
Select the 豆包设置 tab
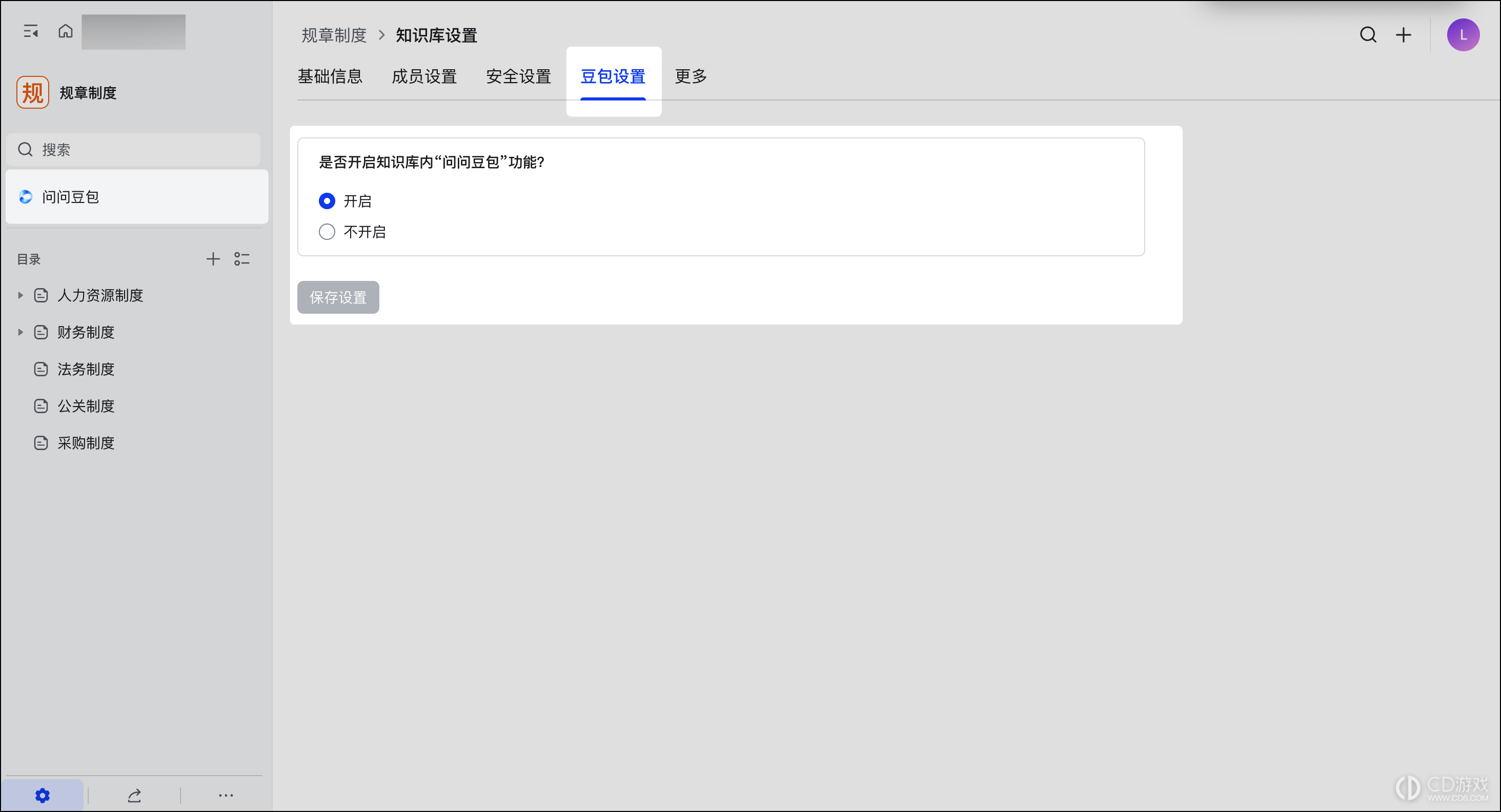(613, 76)
